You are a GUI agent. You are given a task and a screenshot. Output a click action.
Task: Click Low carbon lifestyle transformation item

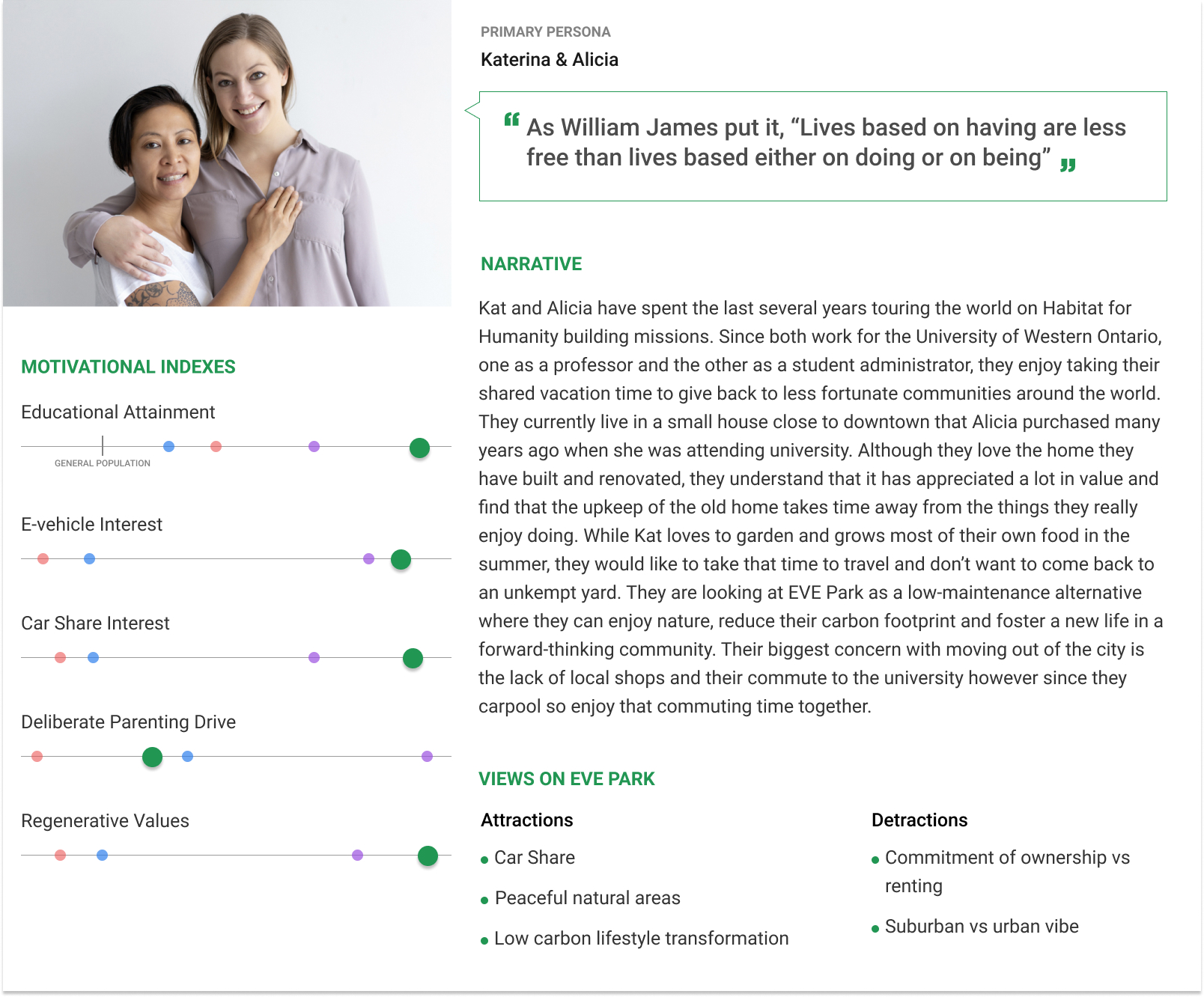coord(641,939)
